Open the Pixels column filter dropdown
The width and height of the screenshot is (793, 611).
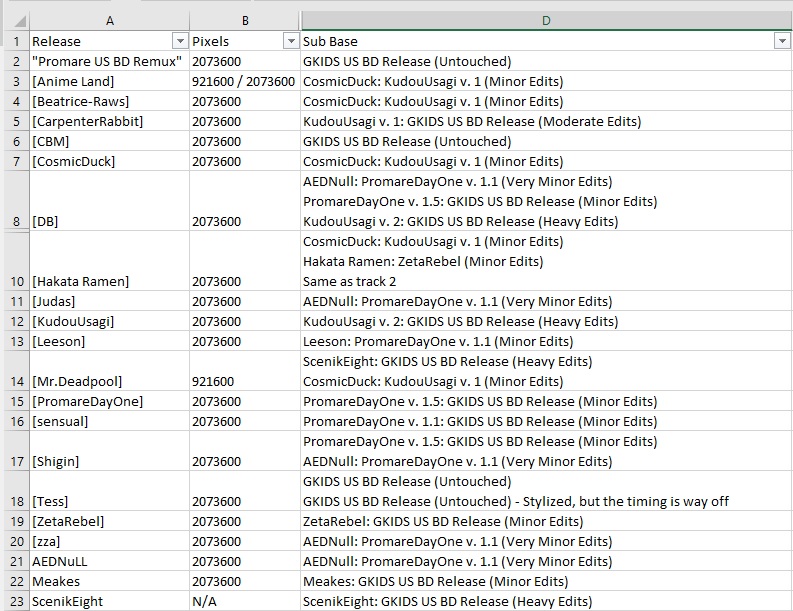[291, 41]
